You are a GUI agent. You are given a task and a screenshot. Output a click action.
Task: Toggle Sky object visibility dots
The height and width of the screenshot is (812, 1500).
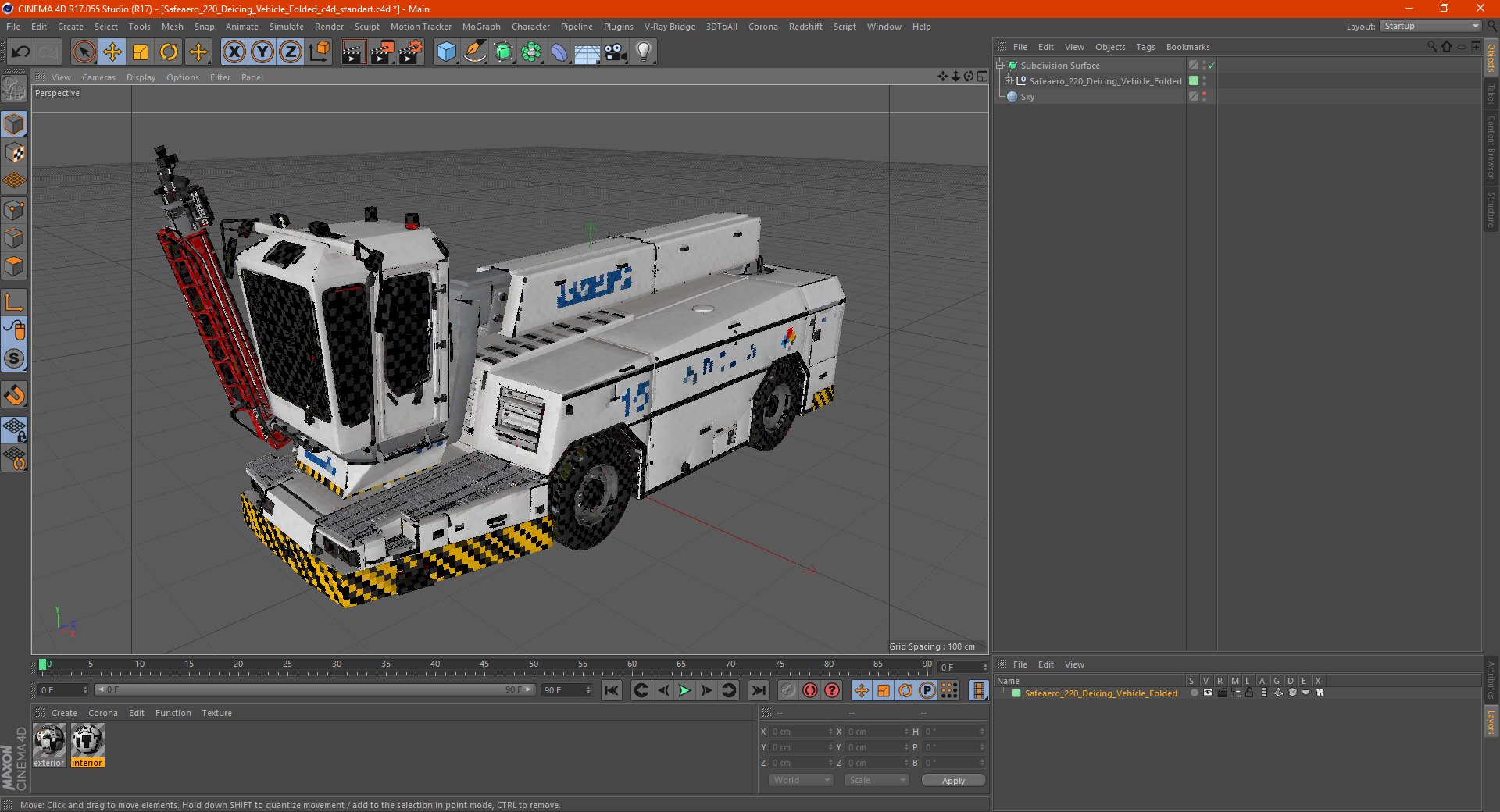1204,97
